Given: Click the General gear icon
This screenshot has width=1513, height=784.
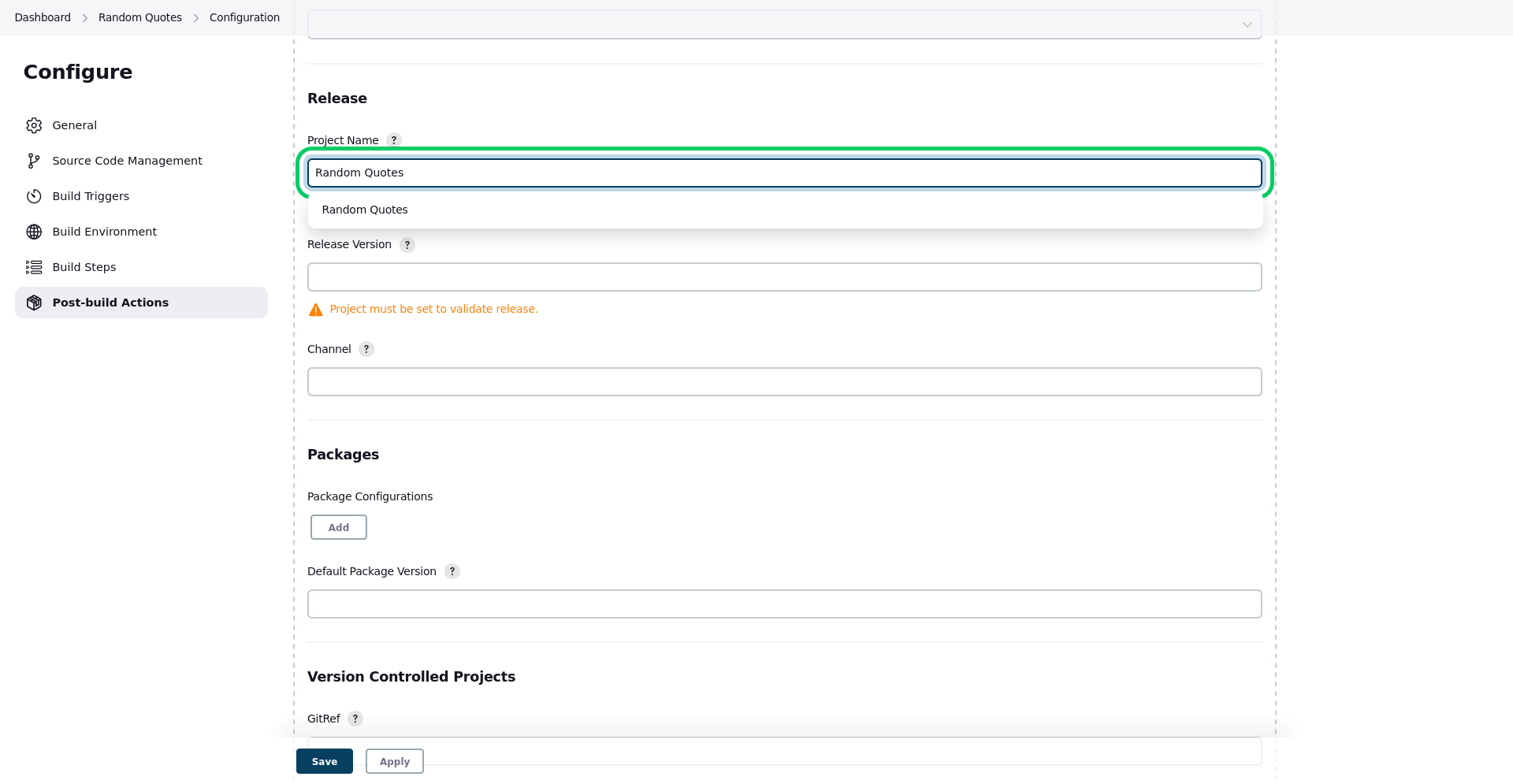Looking at the screenshot, I should (34, 125).
